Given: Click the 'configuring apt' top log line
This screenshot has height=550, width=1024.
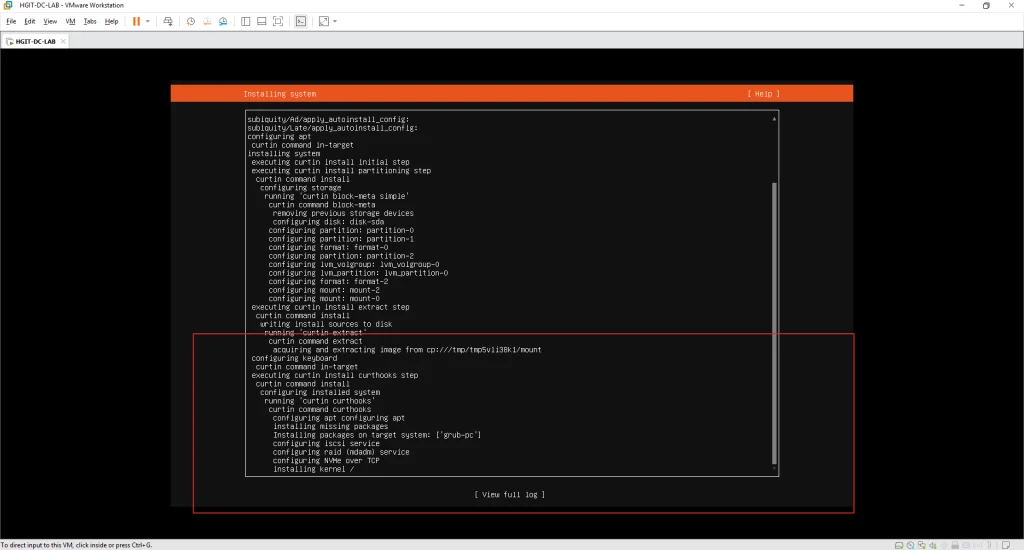Looking at the screenshot, I should 280,137.
